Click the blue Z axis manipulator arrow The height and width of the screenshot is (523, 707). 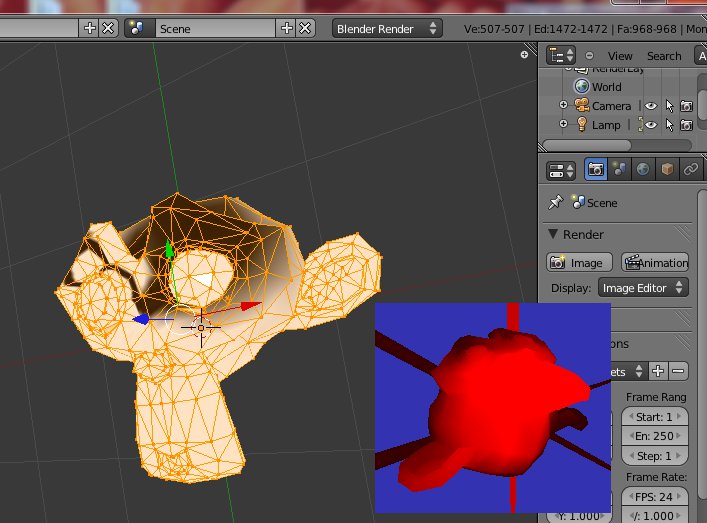tap(141, 319)
